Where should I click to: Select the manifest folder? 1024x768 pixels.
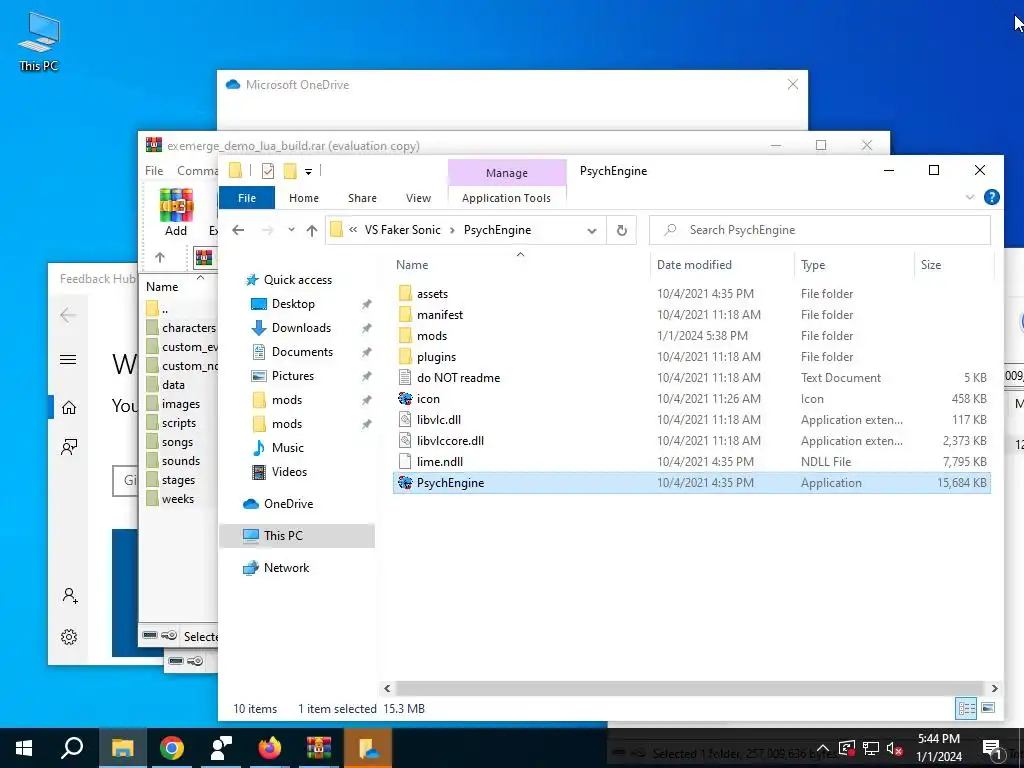click(440, 315)
